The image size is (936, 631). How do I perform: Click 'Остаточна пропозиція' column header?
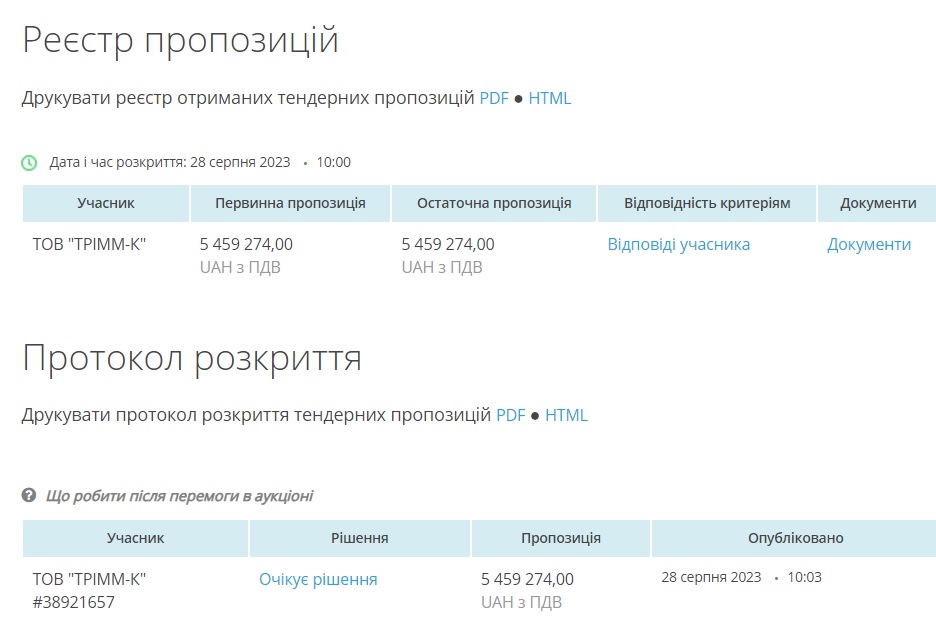(x=494, y=204)
